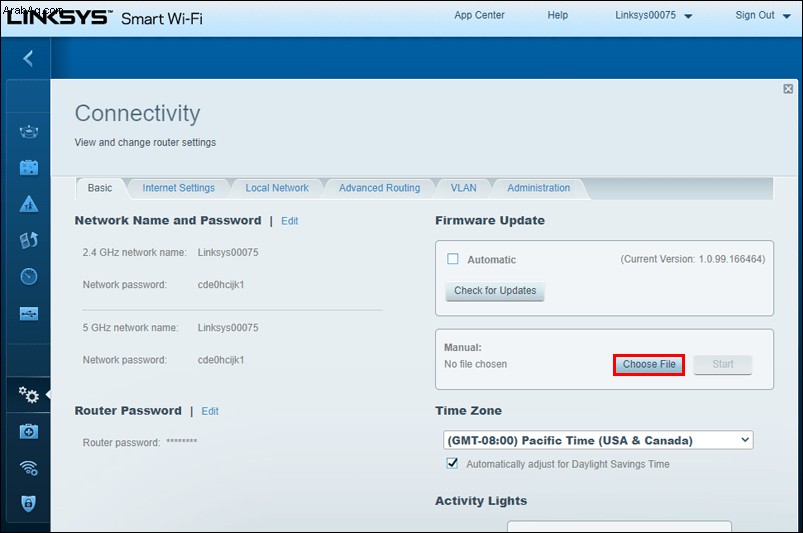
Task: Switch to the Internet Settings tab
Action: pos(179,188)
